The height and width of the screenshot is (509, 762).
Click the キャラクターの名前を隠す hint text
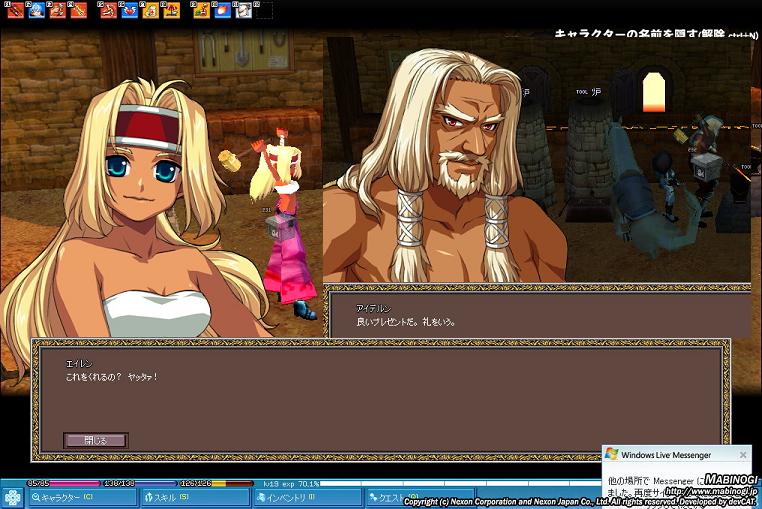pos(656,34)
